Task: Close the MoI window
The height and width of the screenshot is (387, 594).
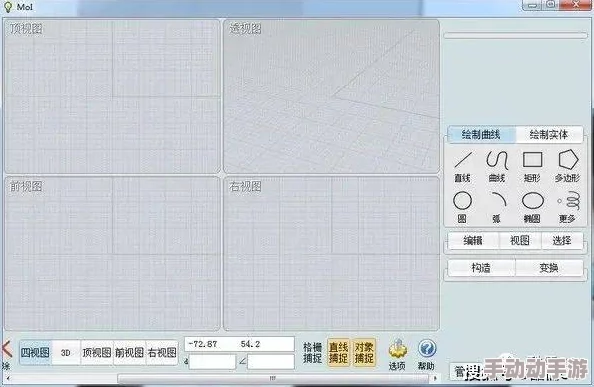Action: [x=576, y=5]
